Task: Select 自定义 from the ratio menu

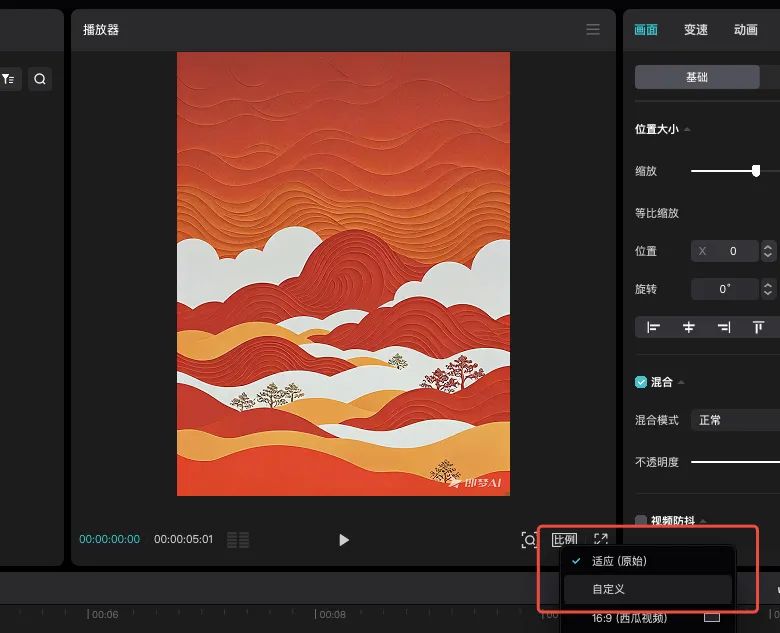Action: (608, 589)
